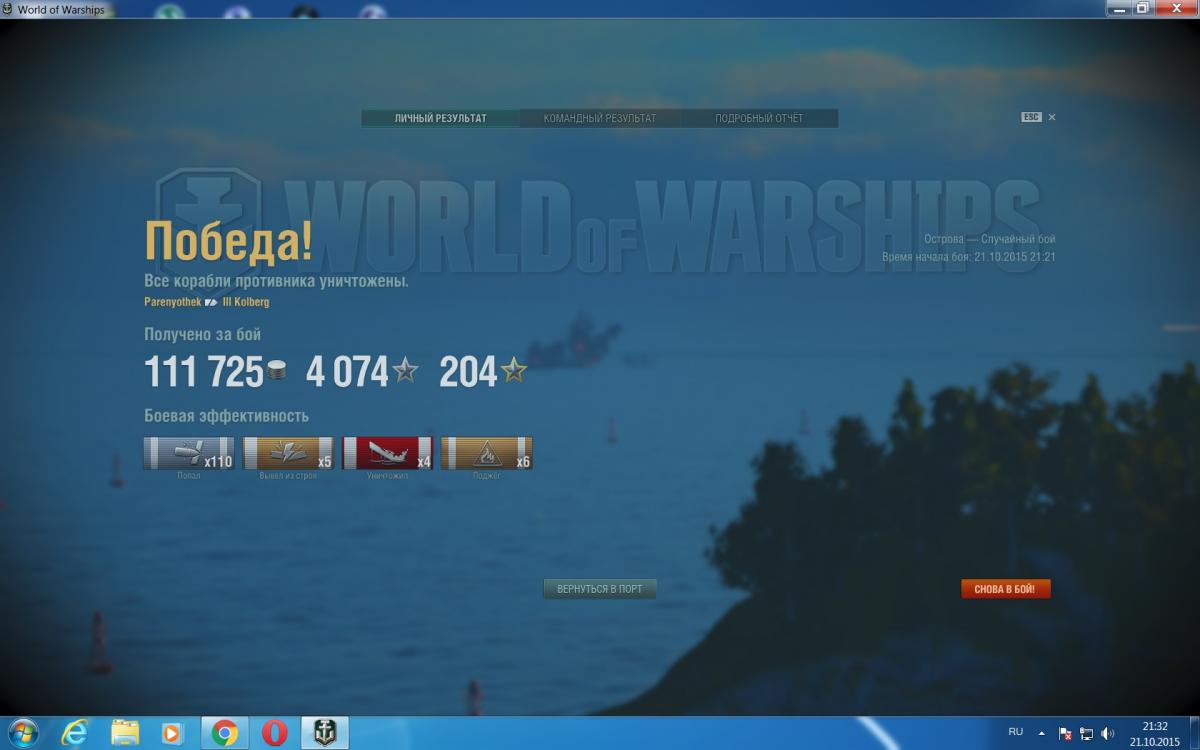Viewport: 1200px width, 750px height.
Task: Switch to the Командный результат tab
Action: click(x=600, y=118)
